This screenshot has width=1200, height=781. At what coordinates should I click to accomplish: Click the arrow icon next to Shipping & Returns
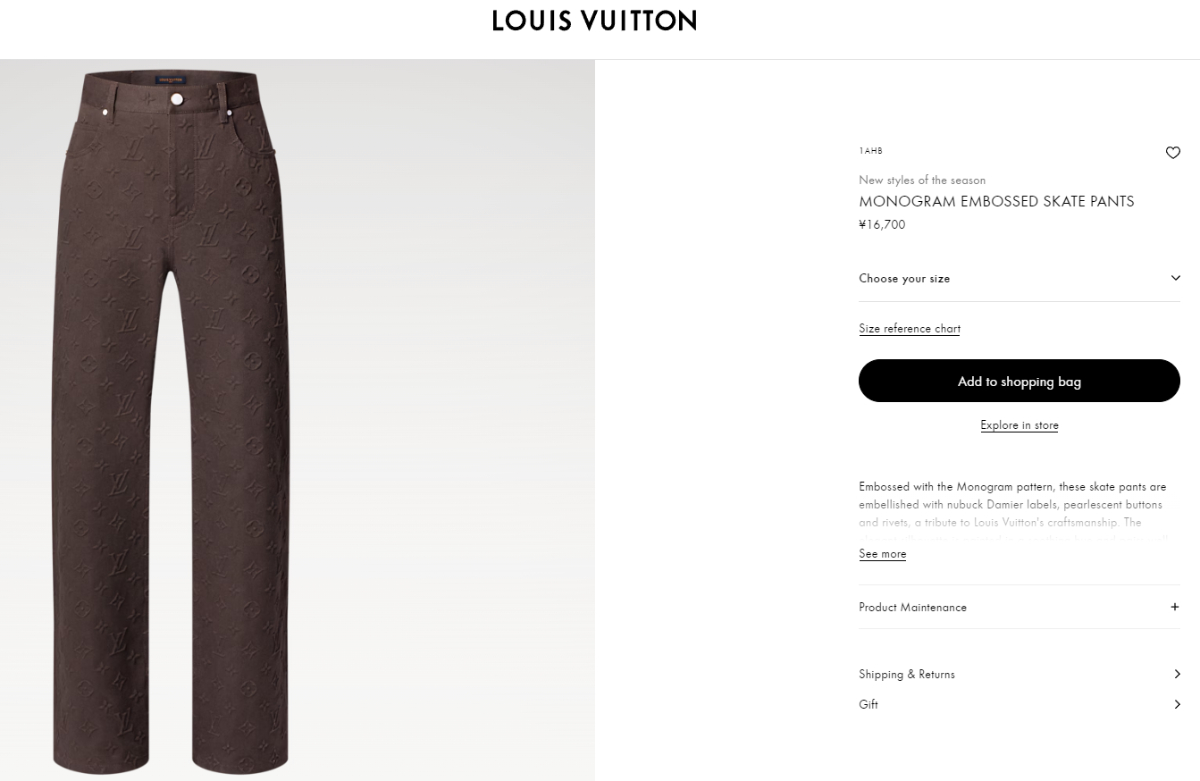pyautogui.click(x=1177, y=674)
